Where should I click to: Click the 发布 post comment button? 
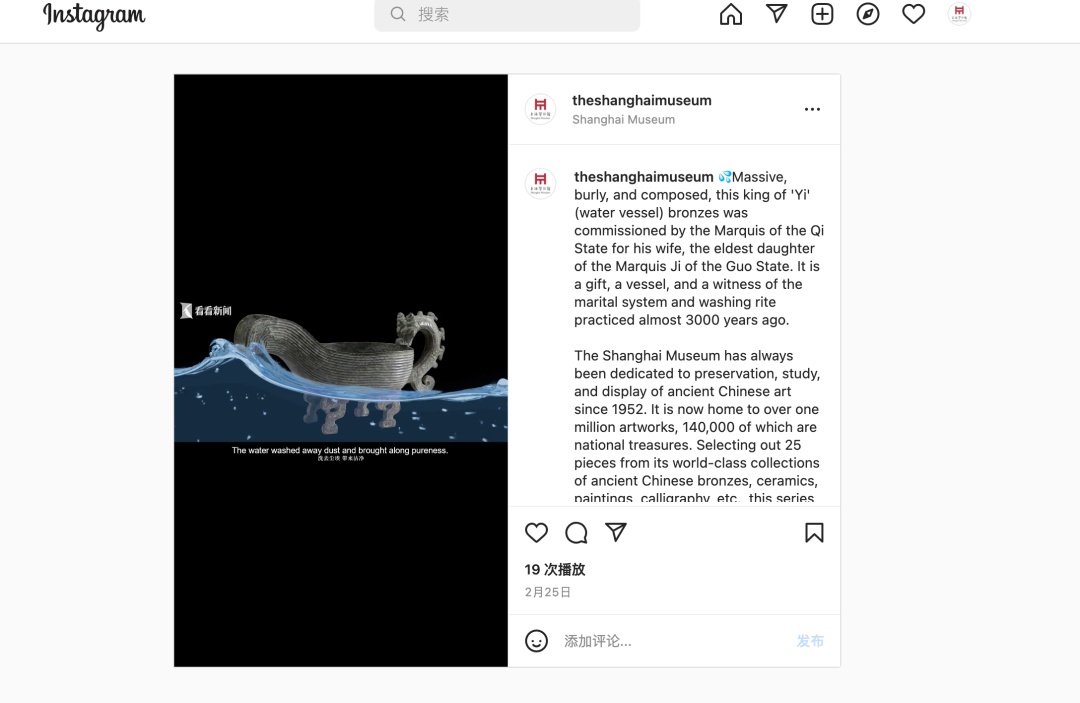810,641
